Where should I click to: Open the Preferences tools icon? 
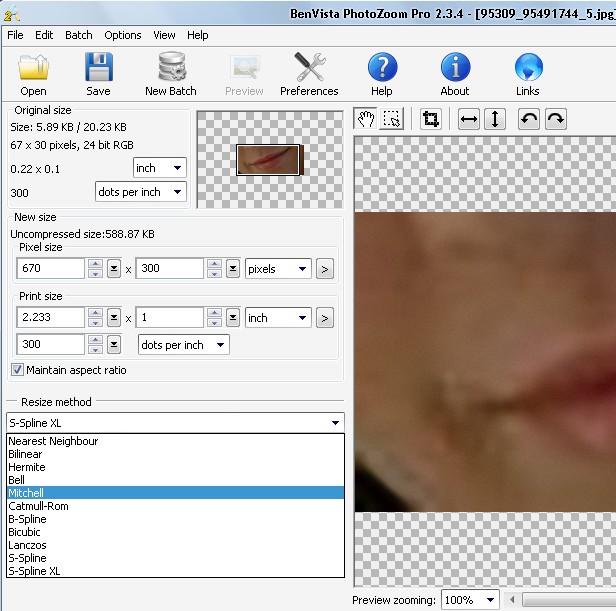click(x=309, y=75)
